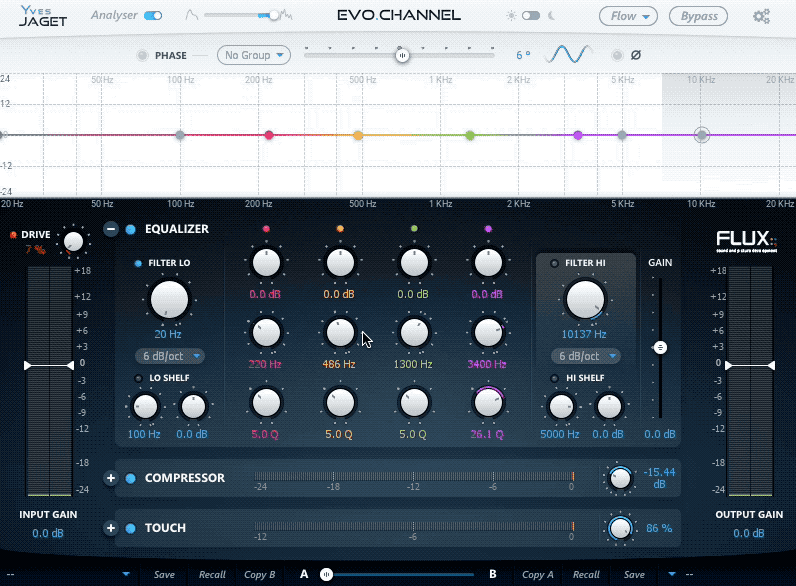Click the green EQ band node on graph

point(470,135)
